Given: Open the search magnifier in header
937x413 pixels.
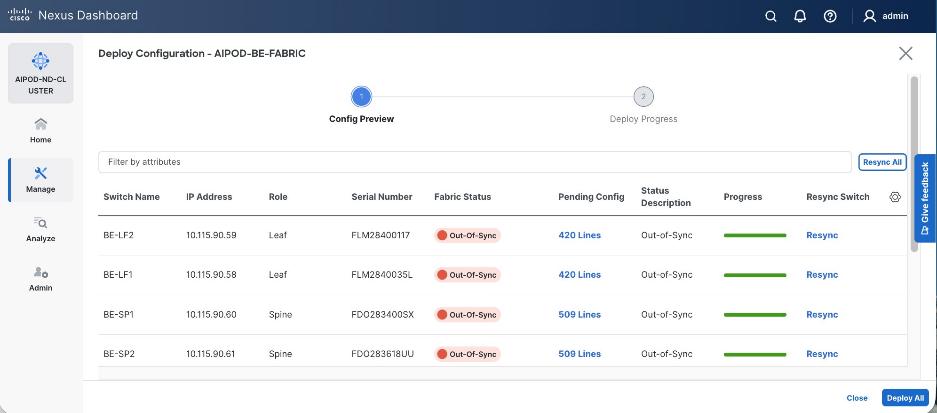Looking at the screenshot, I should [770, 16].
